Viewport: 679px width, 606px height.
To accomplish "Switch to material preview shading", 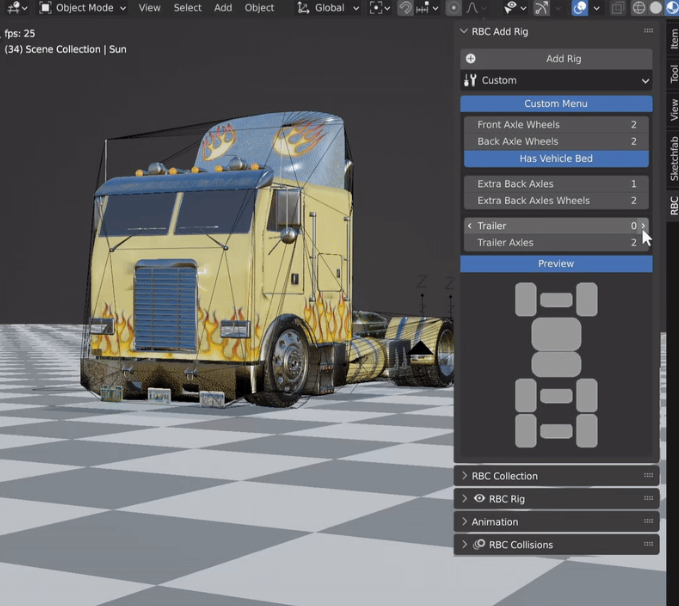I will click(673, 8).
